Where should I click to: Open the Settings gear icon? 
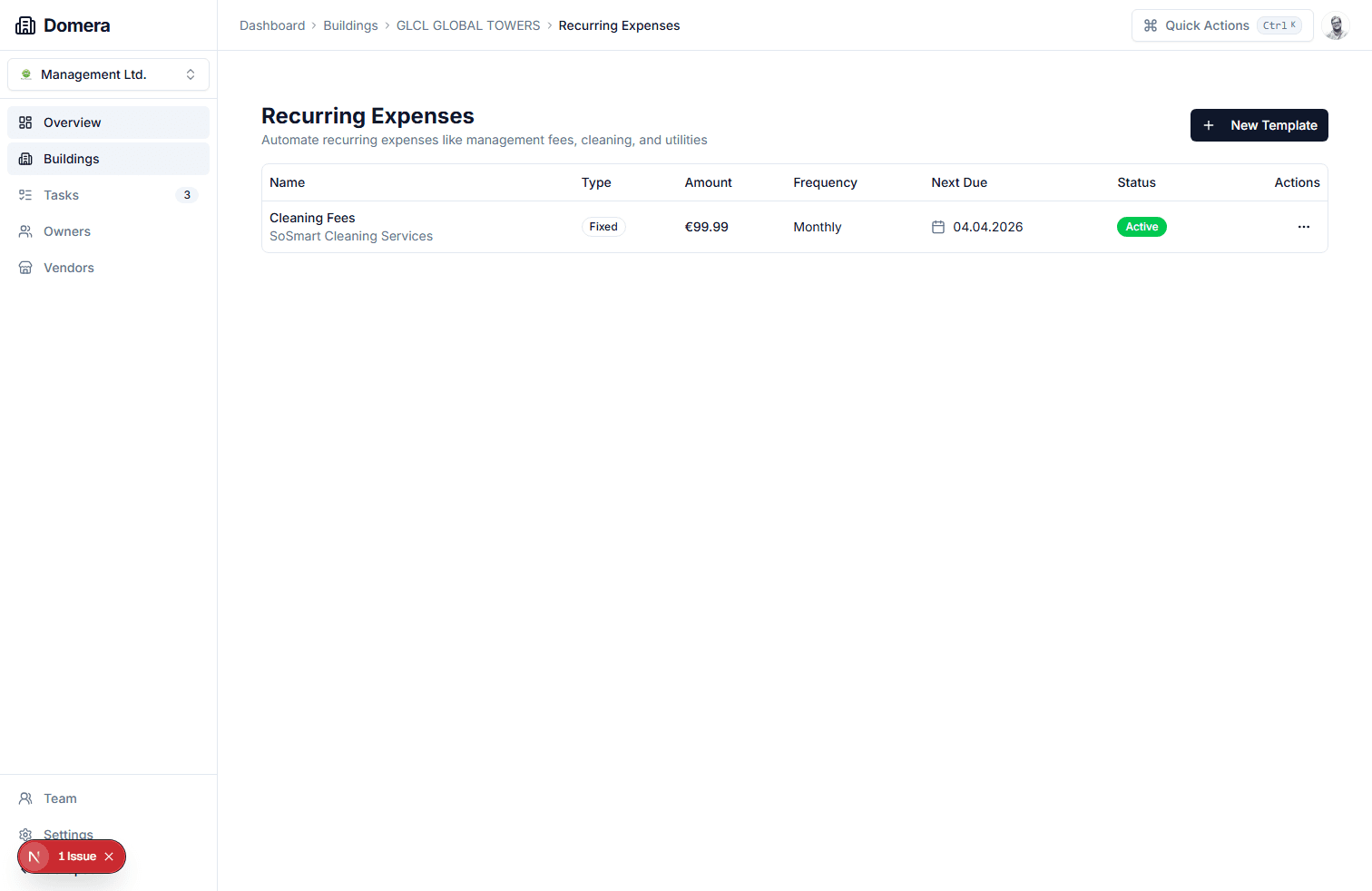coord(25,835)
